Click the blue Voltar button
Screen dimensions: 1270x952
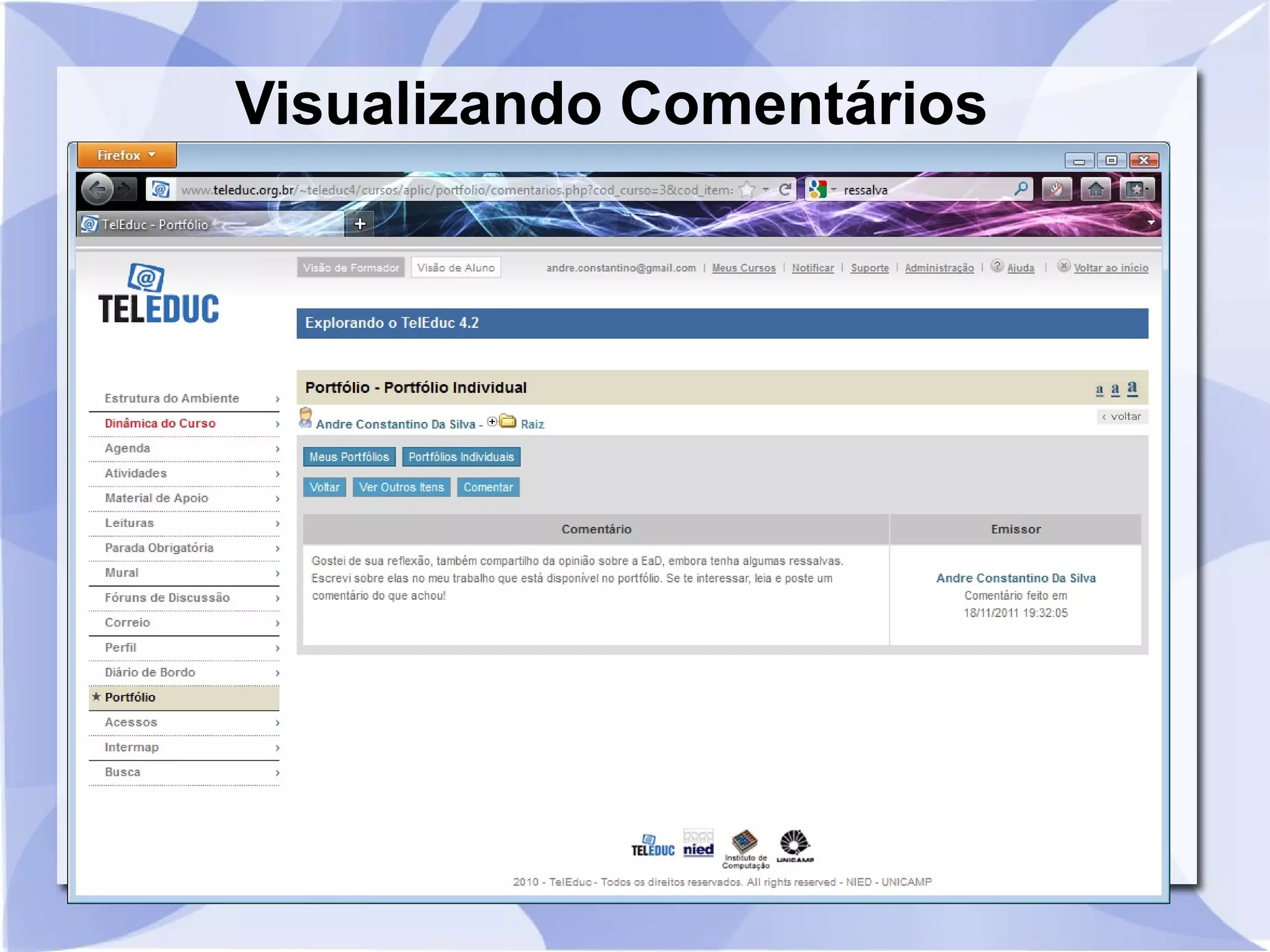click(324, 487)
